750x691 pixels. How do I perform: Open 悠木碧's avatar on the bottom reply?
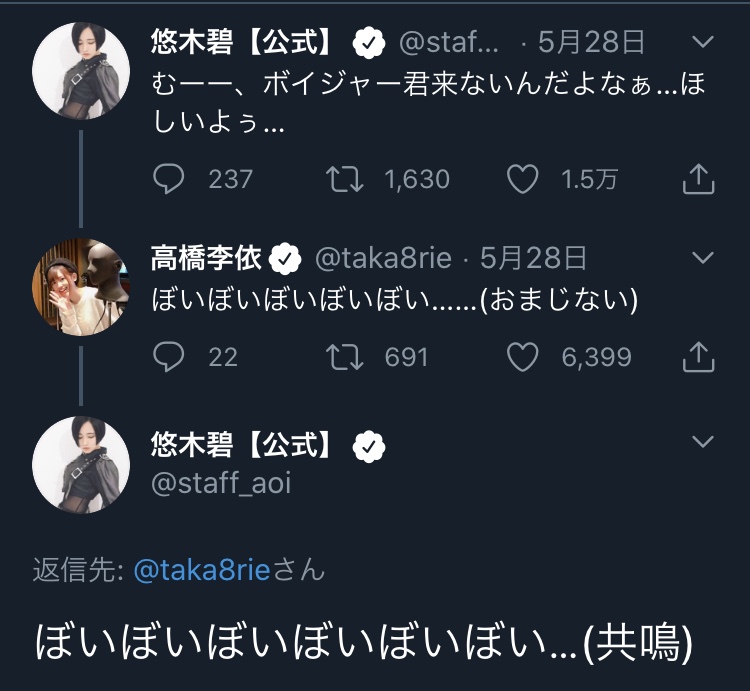pyautogui.click(x=81, y=466)
